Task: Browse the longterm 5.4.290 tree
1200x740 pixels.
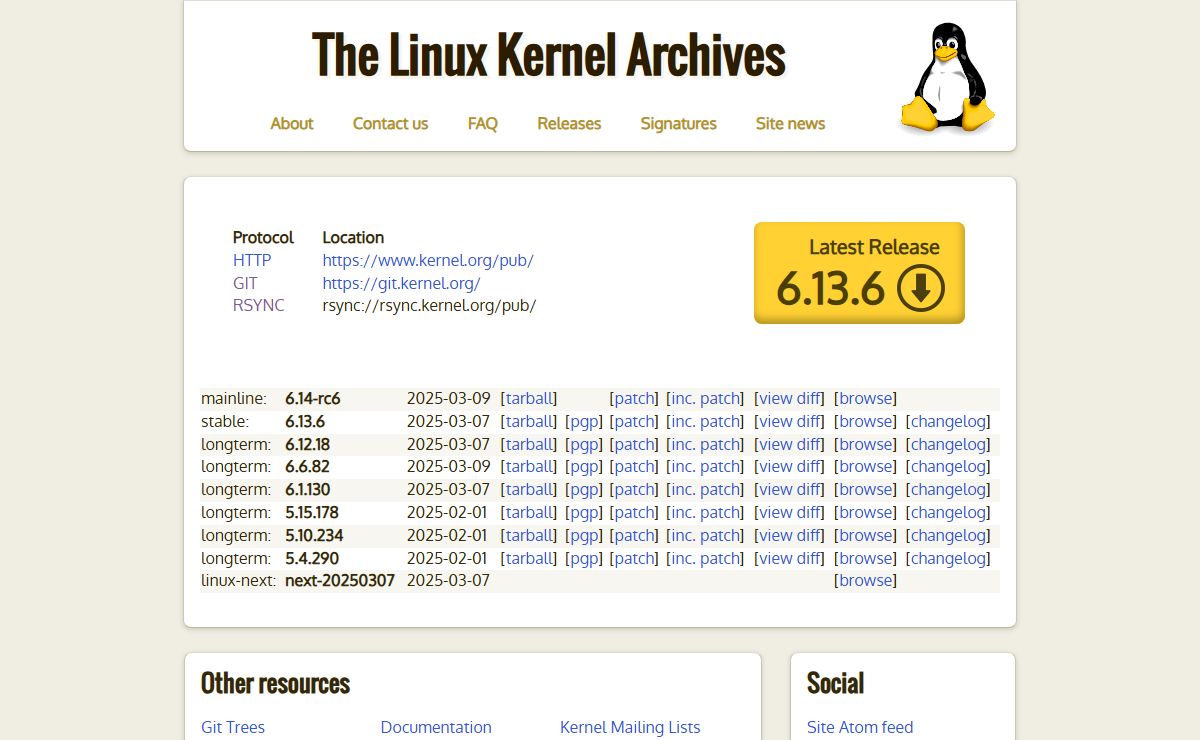Action: tap(866, 558)
